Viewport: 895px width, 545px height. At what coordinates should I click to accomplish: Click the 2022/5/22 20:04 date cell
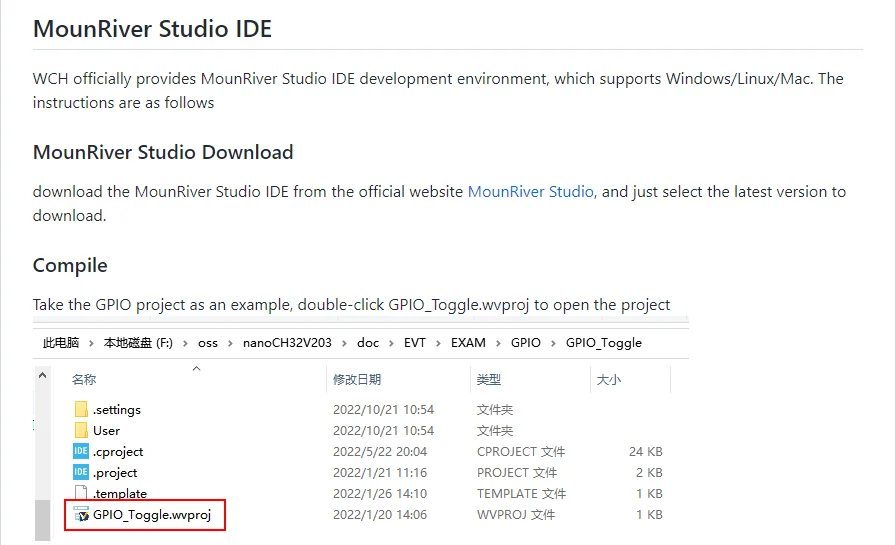(x=380, y=451)
